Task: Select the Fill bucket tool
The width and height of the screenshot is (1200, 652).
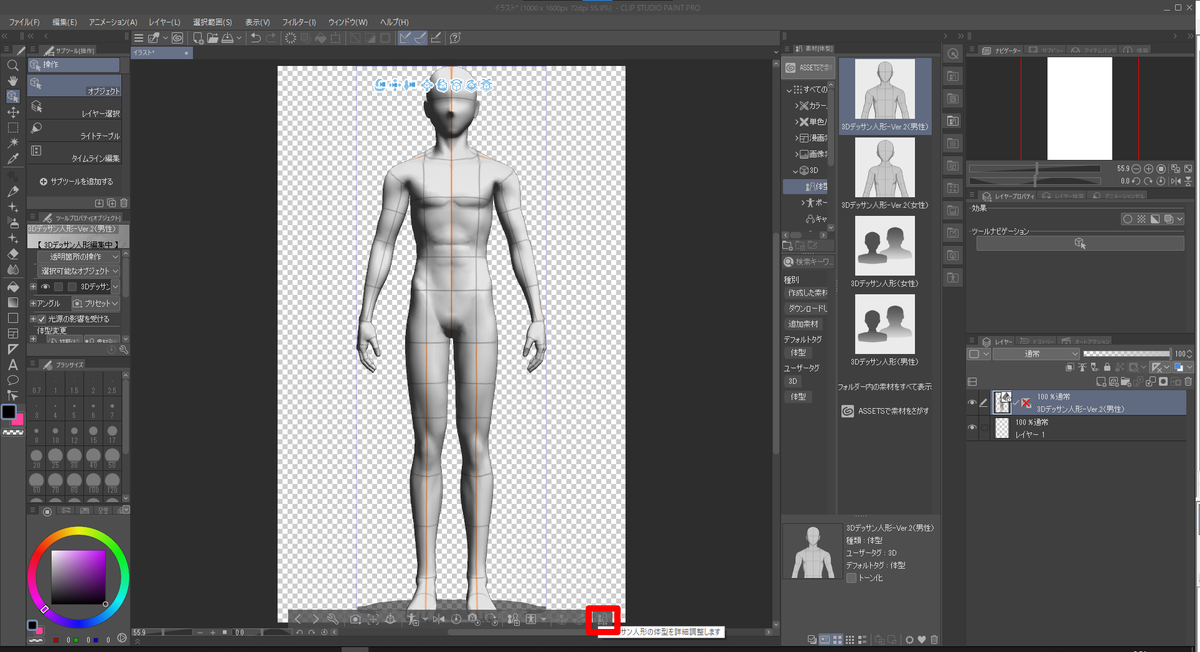Action: coord(13,286)
